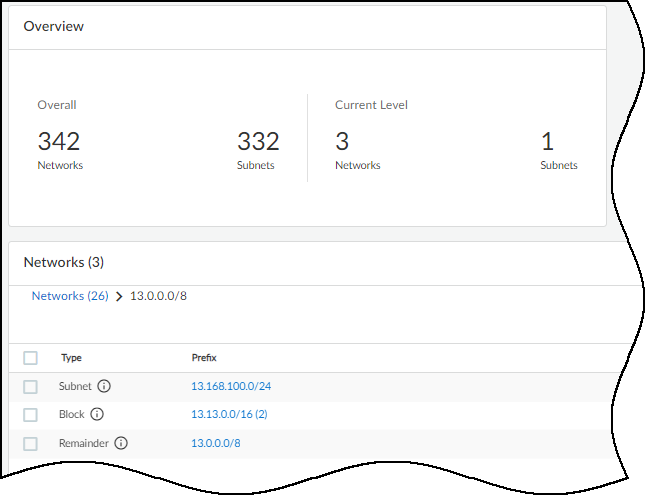Click the 13.0.0.0/8 breadcrumb entry
646x496 pixels.
(159, 296)
